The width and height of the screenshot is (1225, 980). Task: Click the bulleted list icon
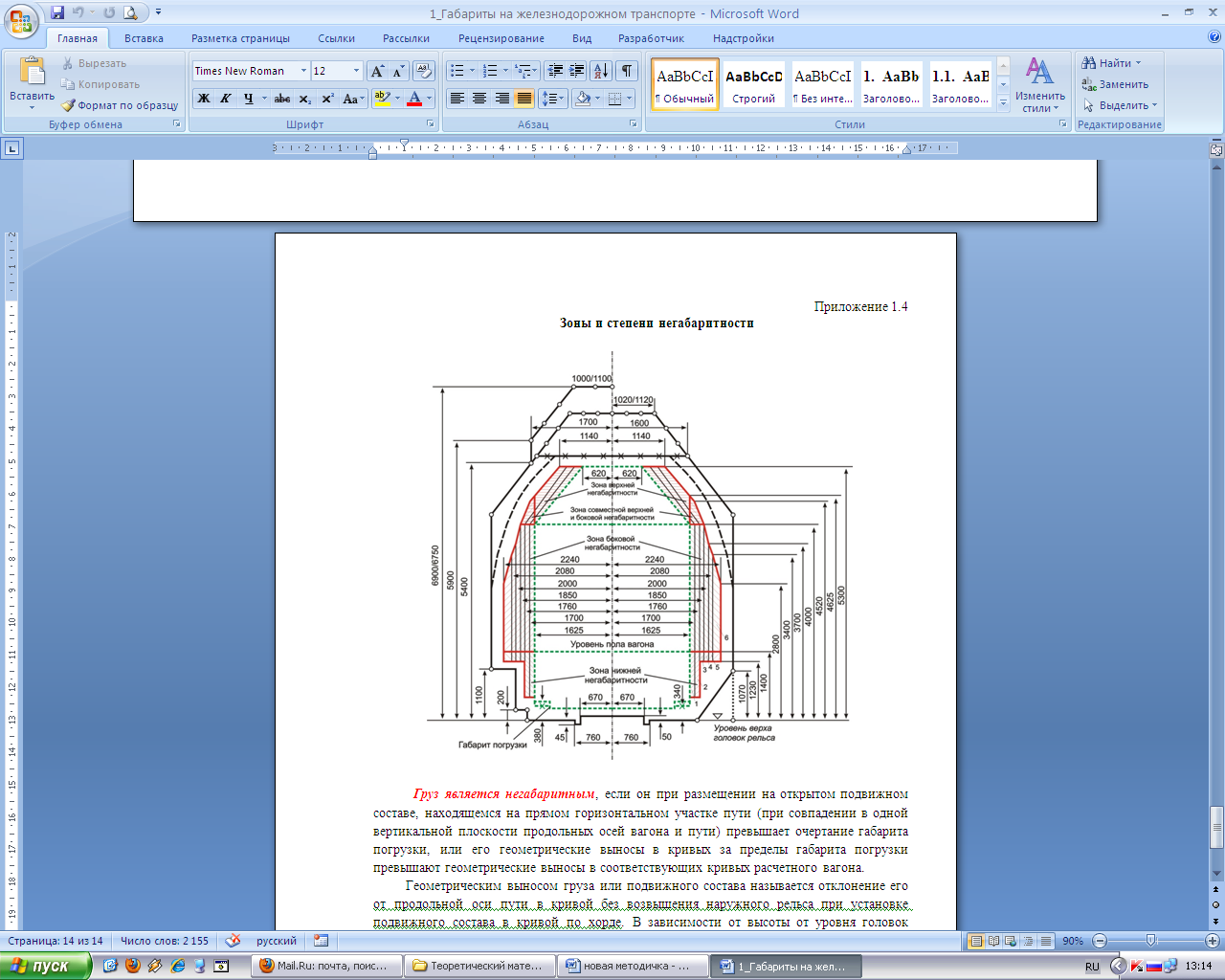pyautogui.click(x=457, y=71)
